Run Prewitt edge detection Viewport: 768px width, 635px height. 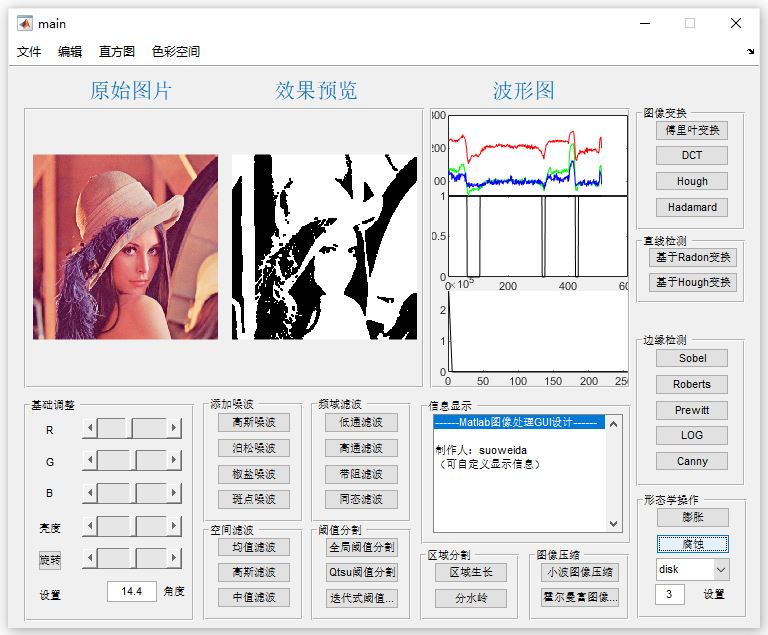click(x=692, y=410)
